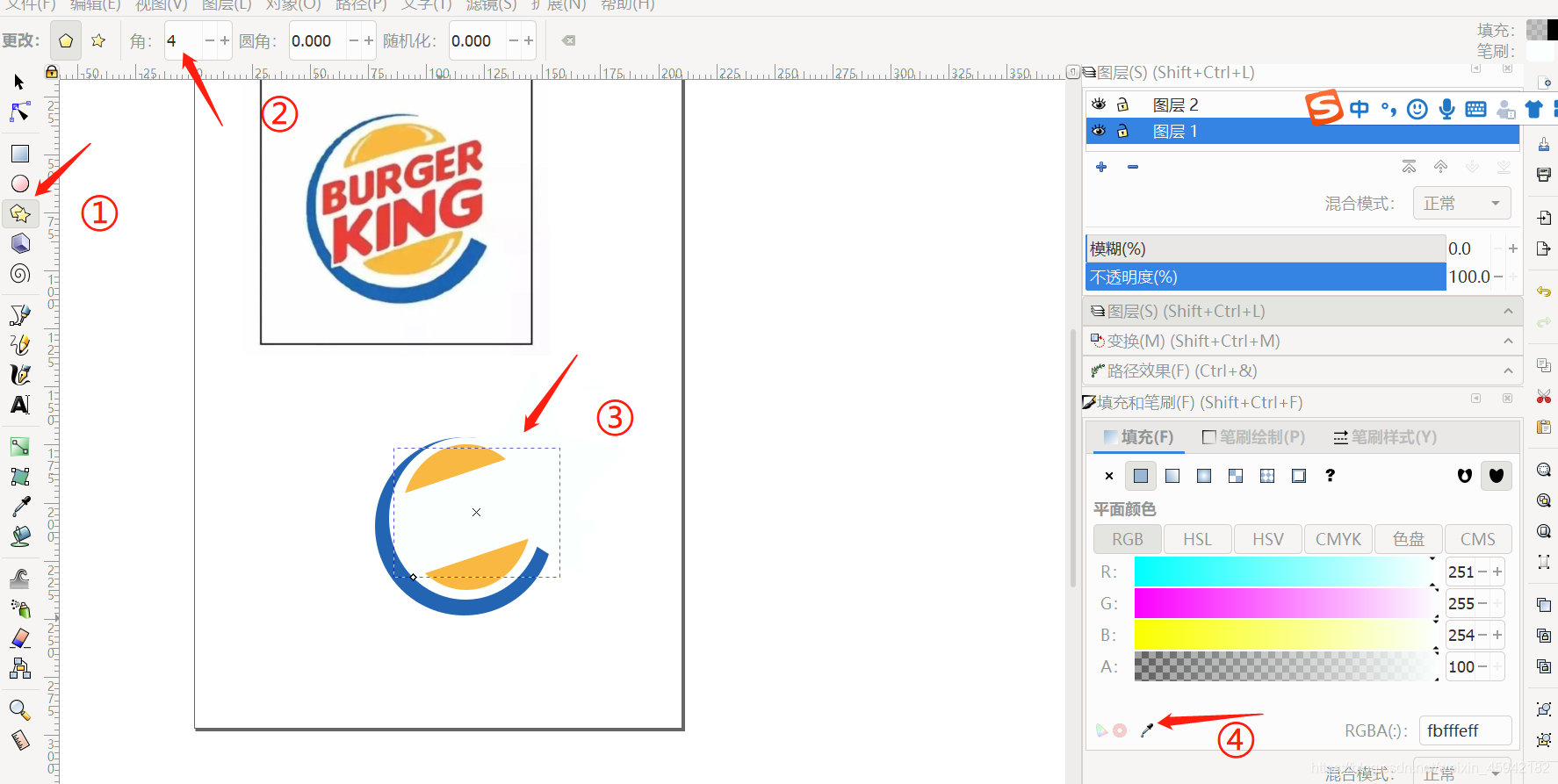The image size is (1558, 784).
Task: Select the star and polygon tool
Action: coord(19,213)
